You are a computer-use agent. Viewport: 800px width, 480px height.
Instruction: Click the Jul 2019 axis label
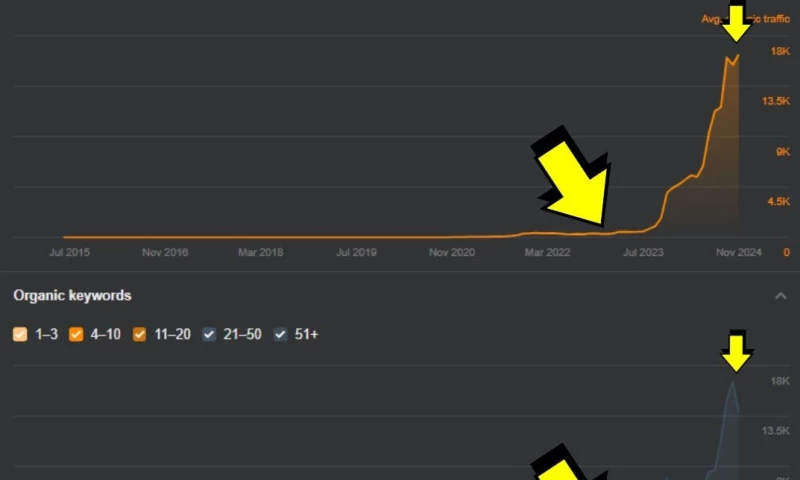point(356,252)
